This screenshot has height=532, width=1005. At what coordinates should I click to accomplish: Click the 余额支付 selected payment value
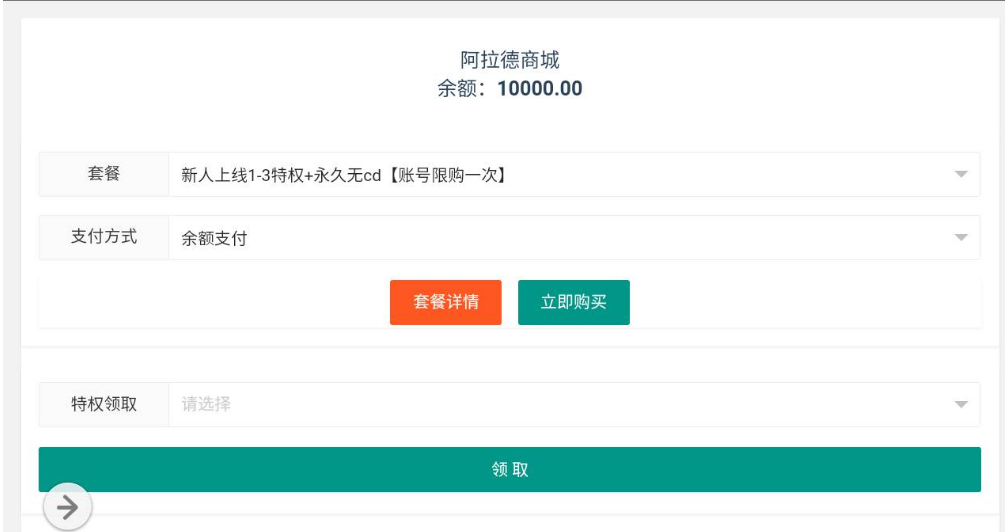click(x=214, y=239)
